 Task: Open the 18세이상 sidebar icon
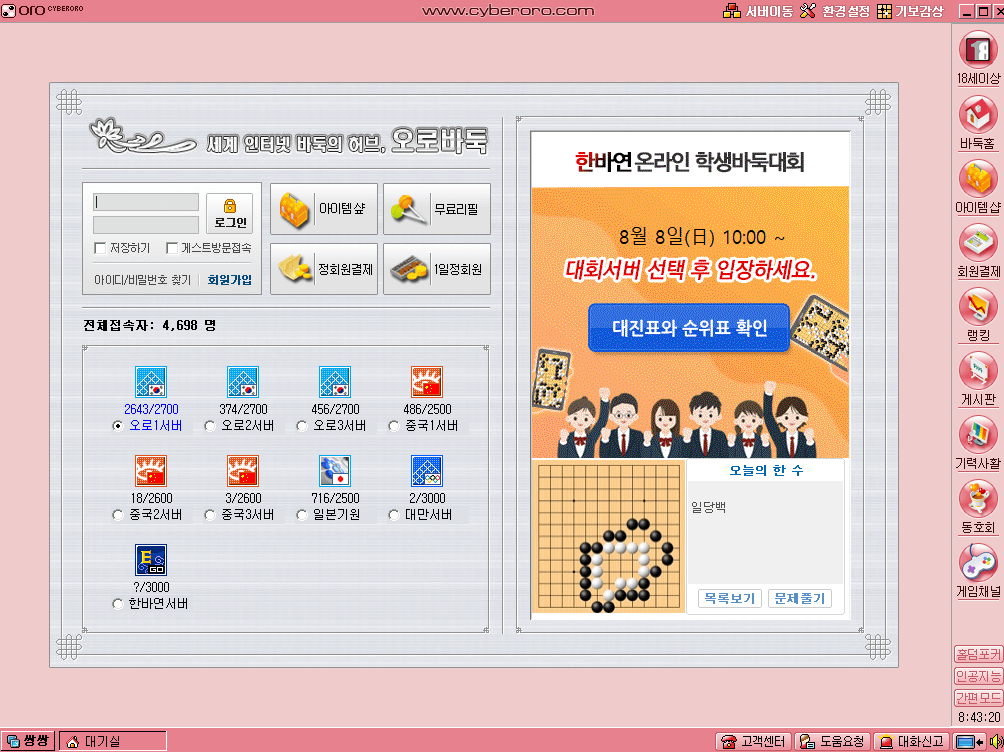[978, 51]
